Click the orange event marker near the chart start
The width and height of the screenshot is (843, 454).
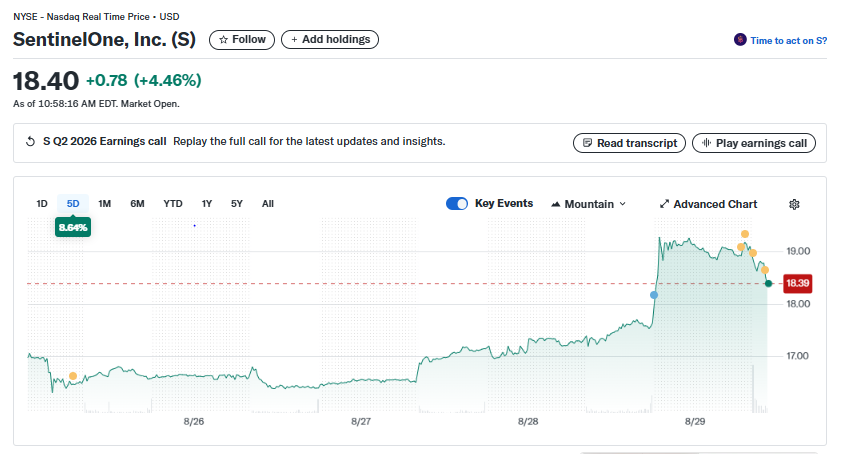pyautogui.click(x=73, y=376)
